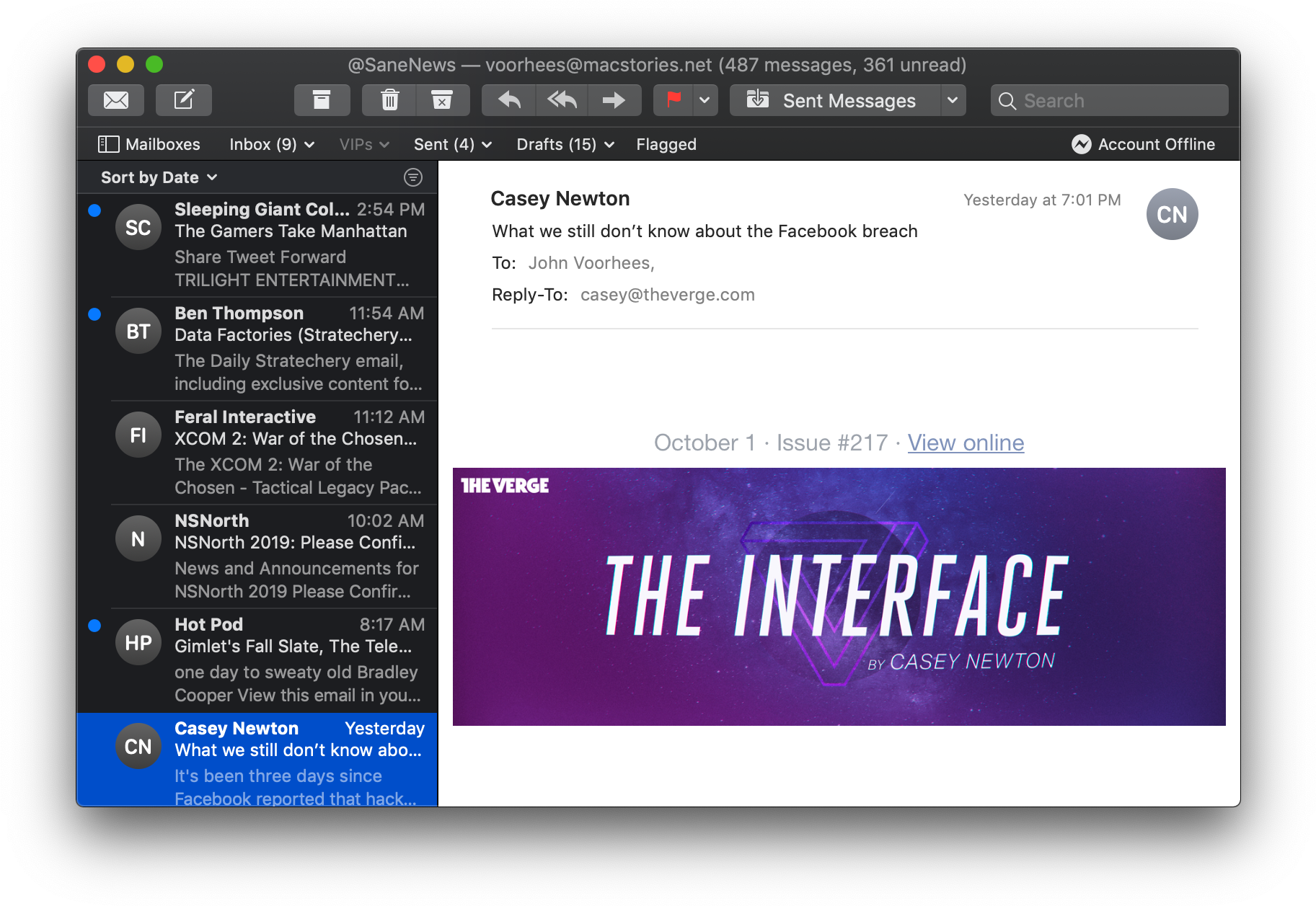
Task: Open flag color dropdown arrow
Action: [x=705, y=100]
